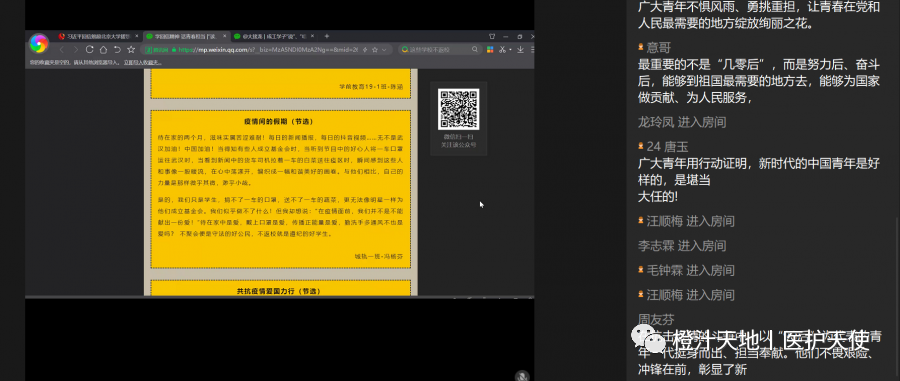The image size is (900, 381).
Task: Click the caption text under the QR code
Action: 458,141
